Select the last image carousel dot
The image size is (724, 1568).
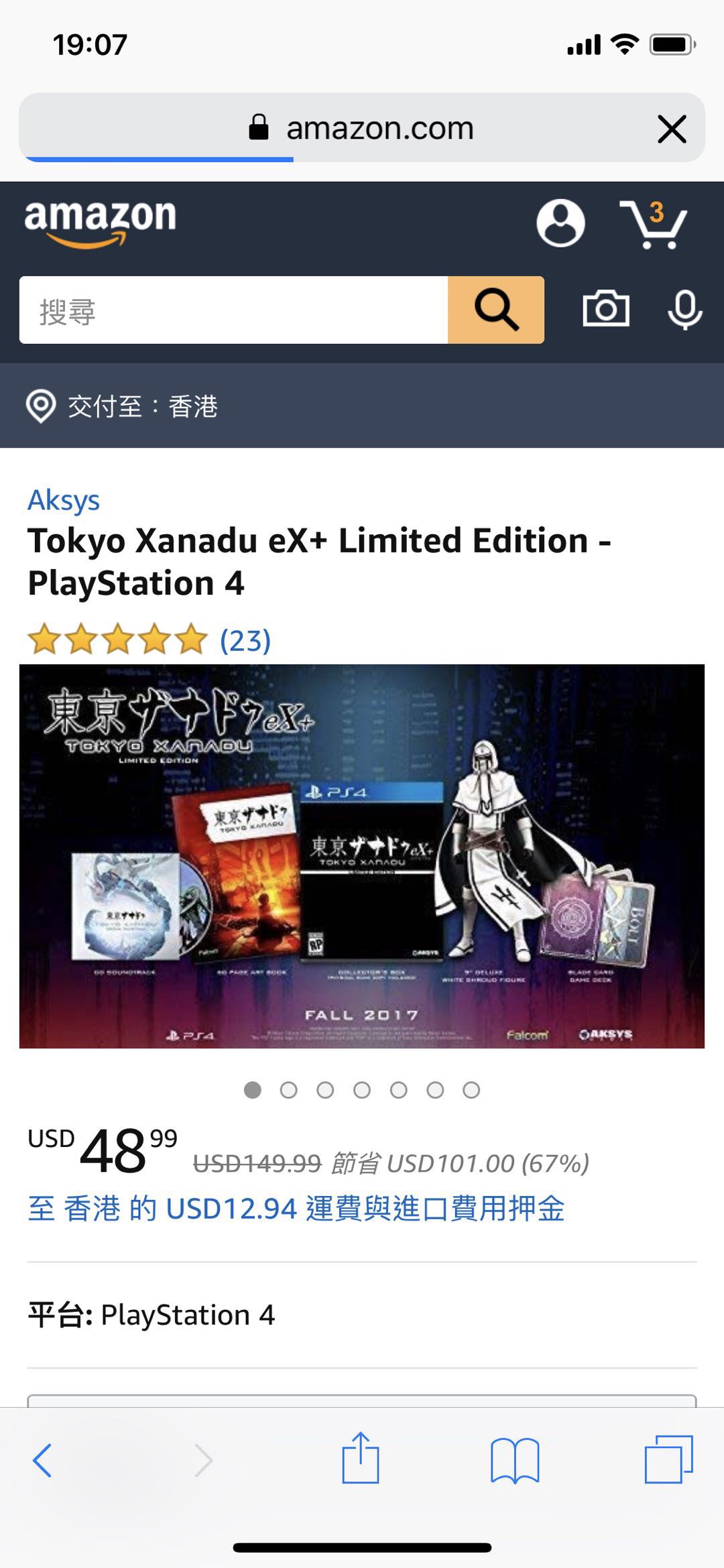coord(471,1090)
